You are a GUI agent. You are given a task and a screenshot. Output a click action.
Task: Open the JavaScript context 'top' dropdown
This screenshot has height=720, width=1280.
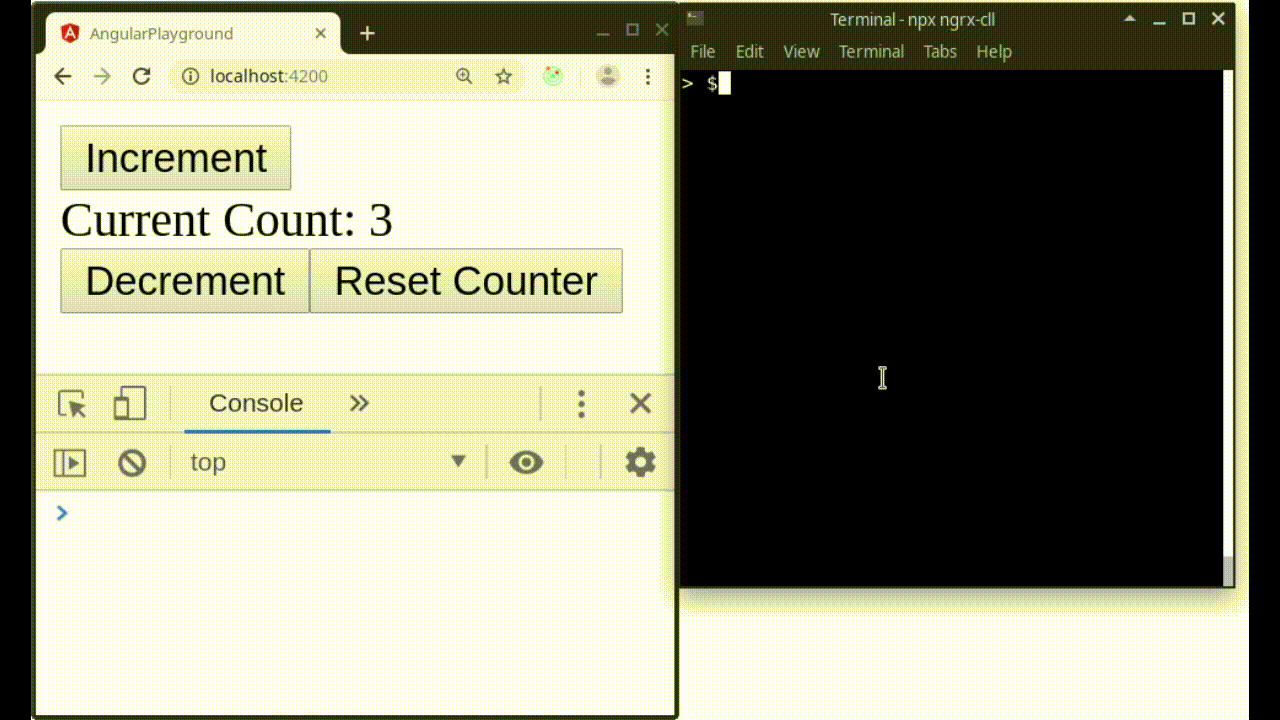(328, 462)
